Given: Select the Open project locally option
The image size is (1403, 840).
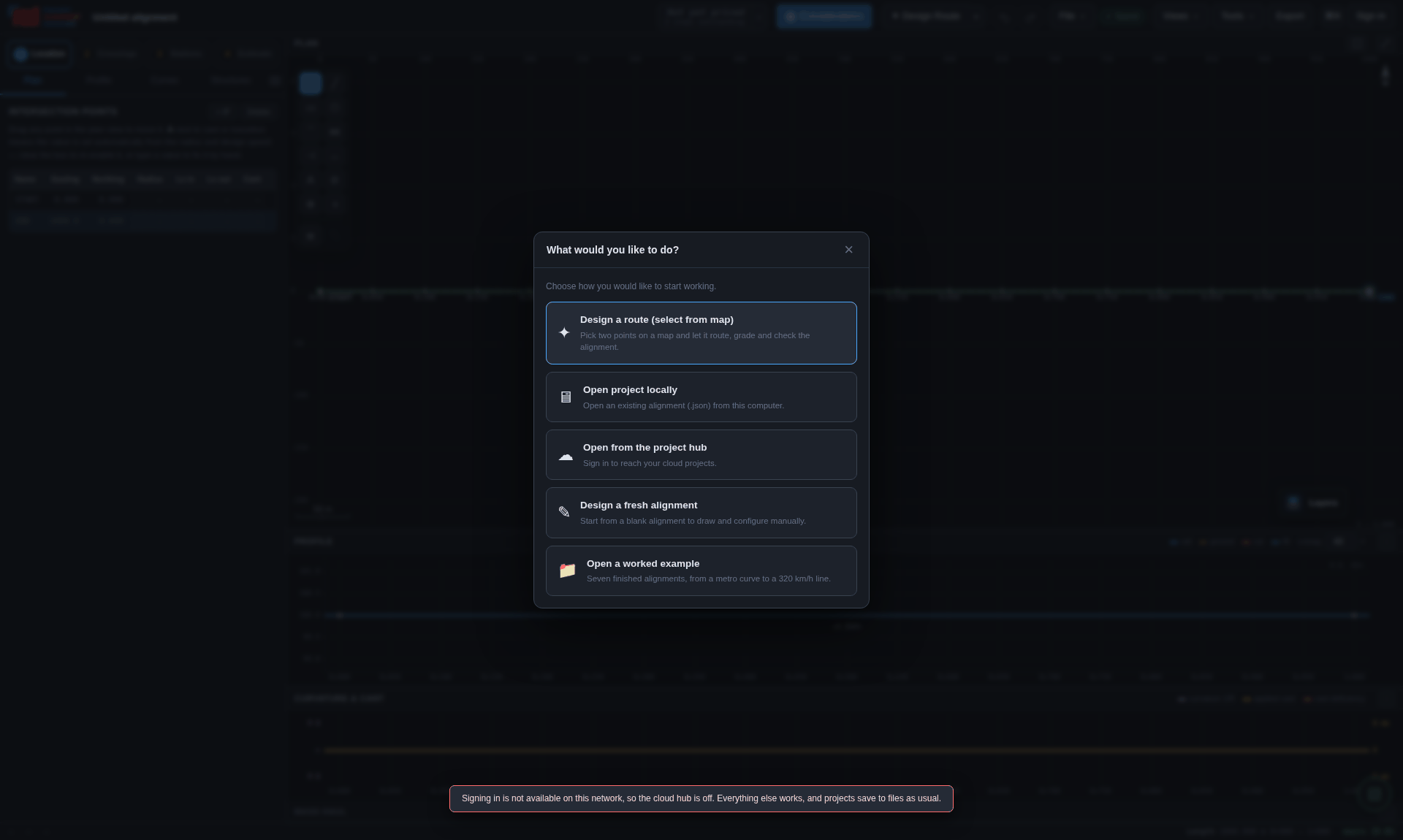Looking at the screenshot, I should (x=701, y=397).
